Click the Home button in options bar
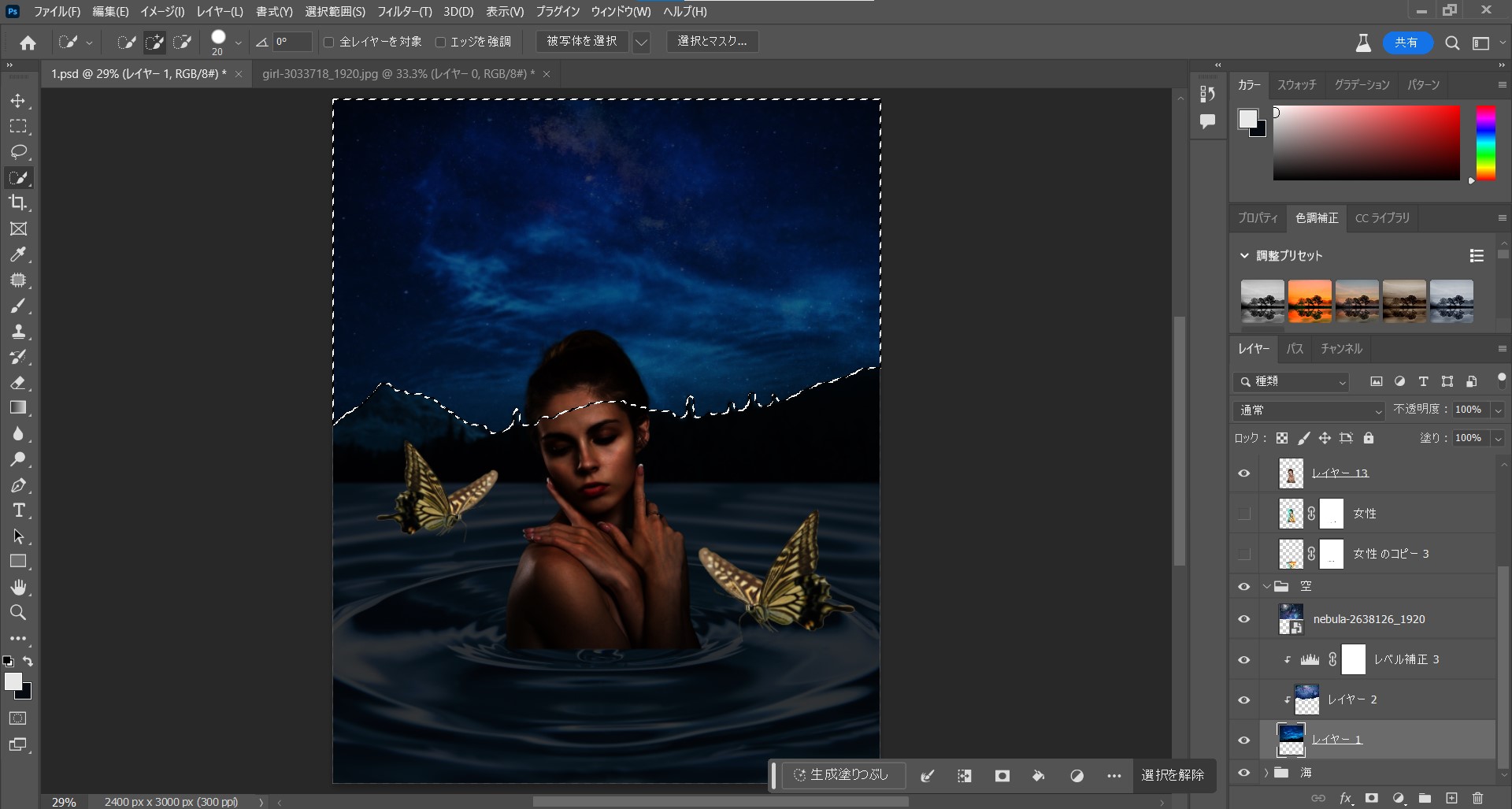The width and height of the screenshot is (1512, 809). point(28,43)
